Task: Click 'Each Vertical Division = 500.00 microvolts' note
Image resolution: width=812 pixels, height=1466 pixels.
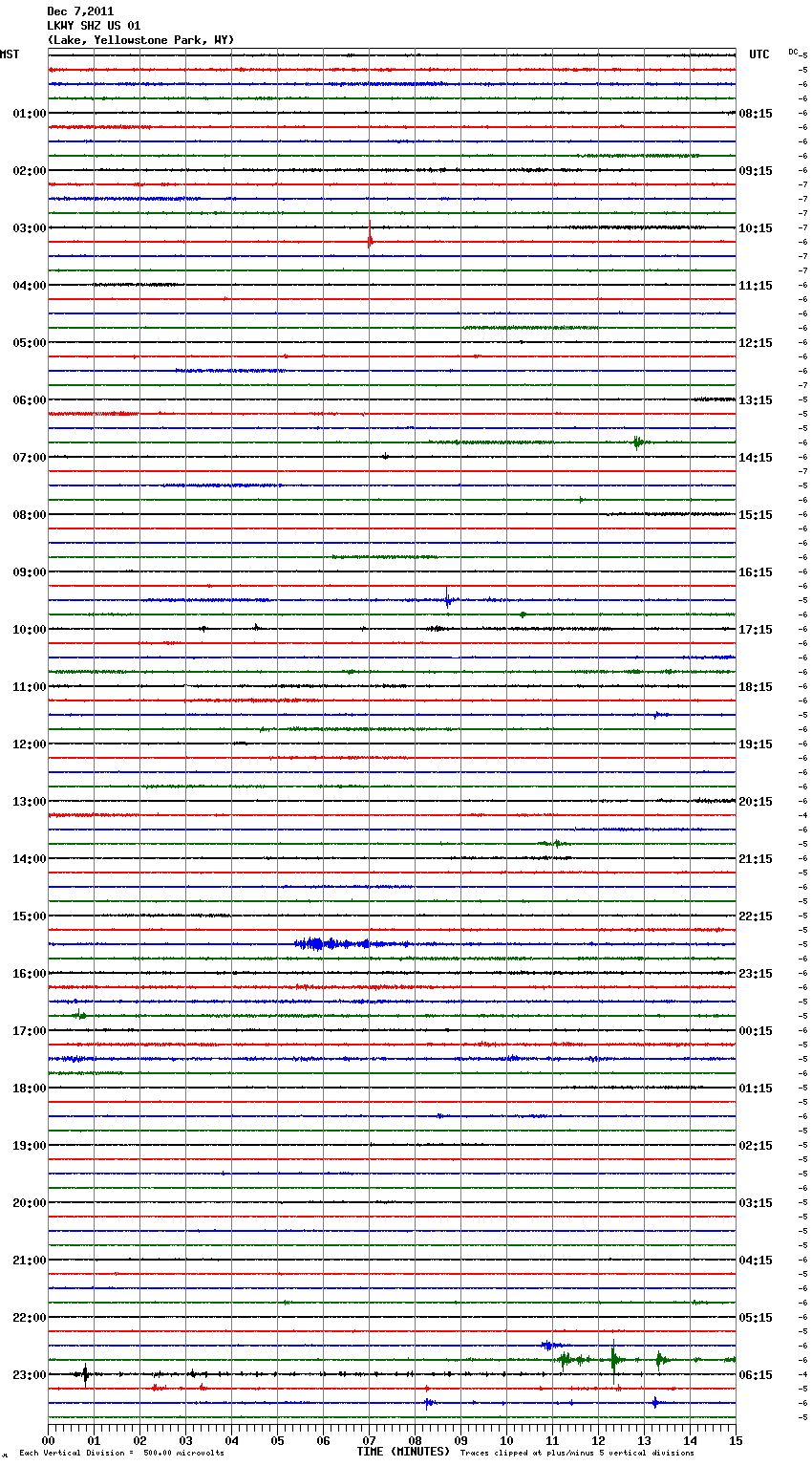Action: point(121,1454)
